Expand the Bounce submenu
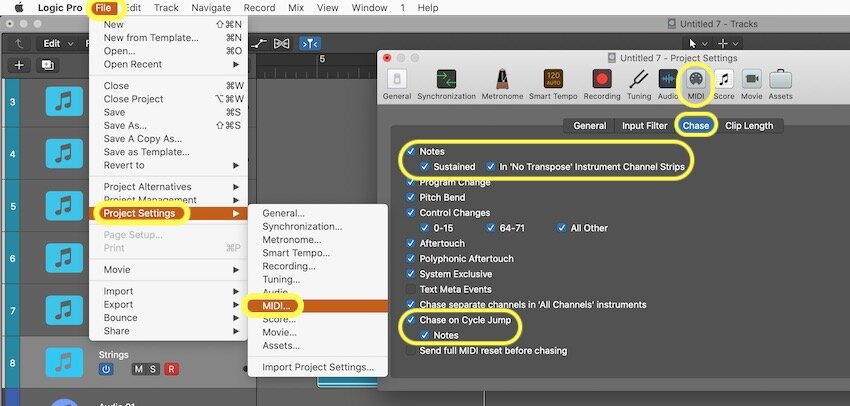The image size is (850, 406). (170, 318)
